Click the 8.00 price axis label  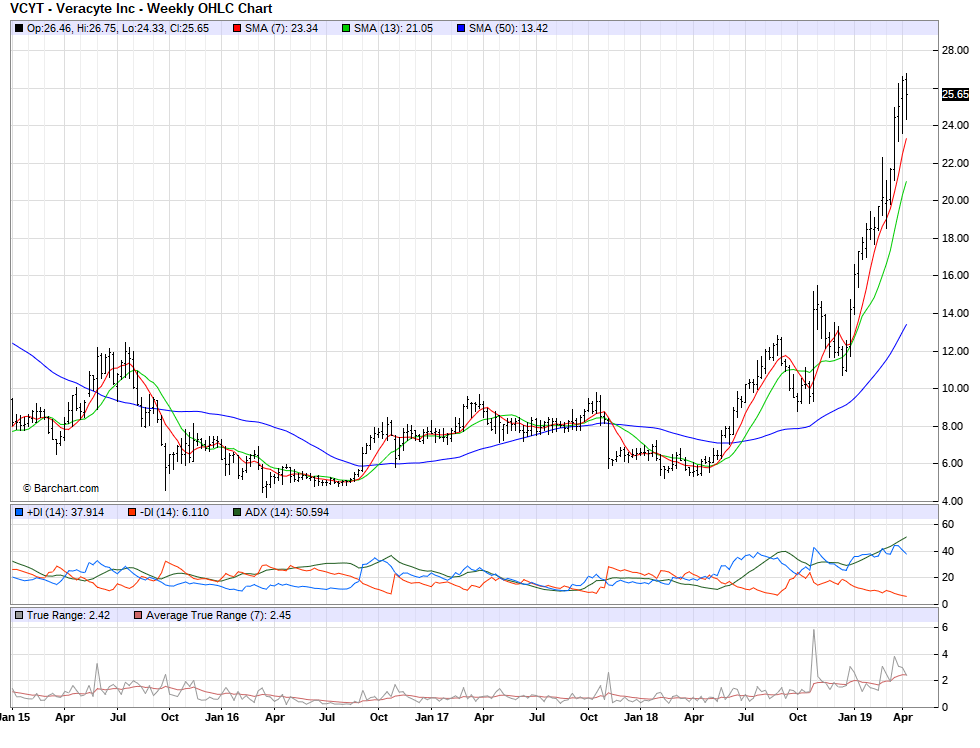(x=952, y=426)
